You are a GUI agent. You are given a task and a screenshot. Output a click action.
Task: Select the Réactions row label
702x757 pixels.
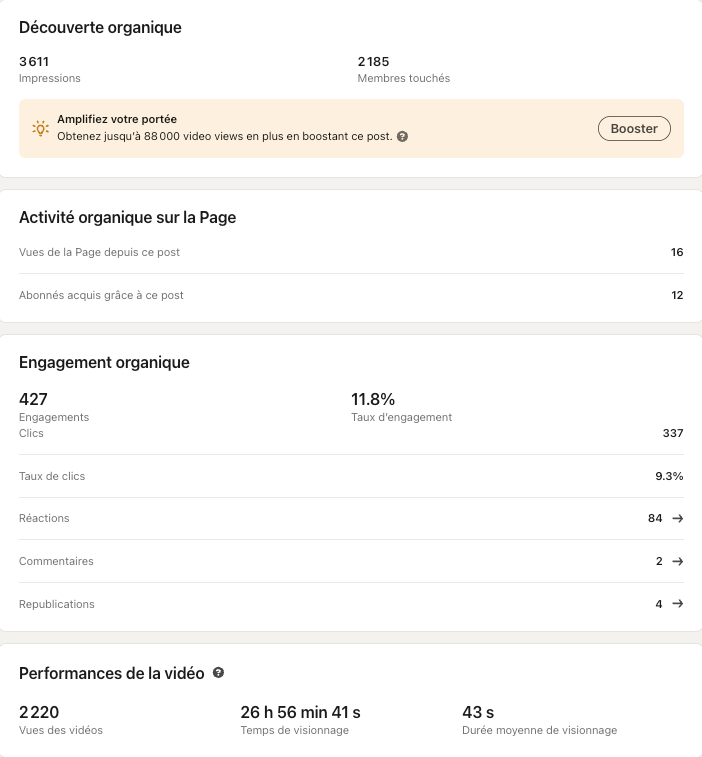(x=44, y=518)
